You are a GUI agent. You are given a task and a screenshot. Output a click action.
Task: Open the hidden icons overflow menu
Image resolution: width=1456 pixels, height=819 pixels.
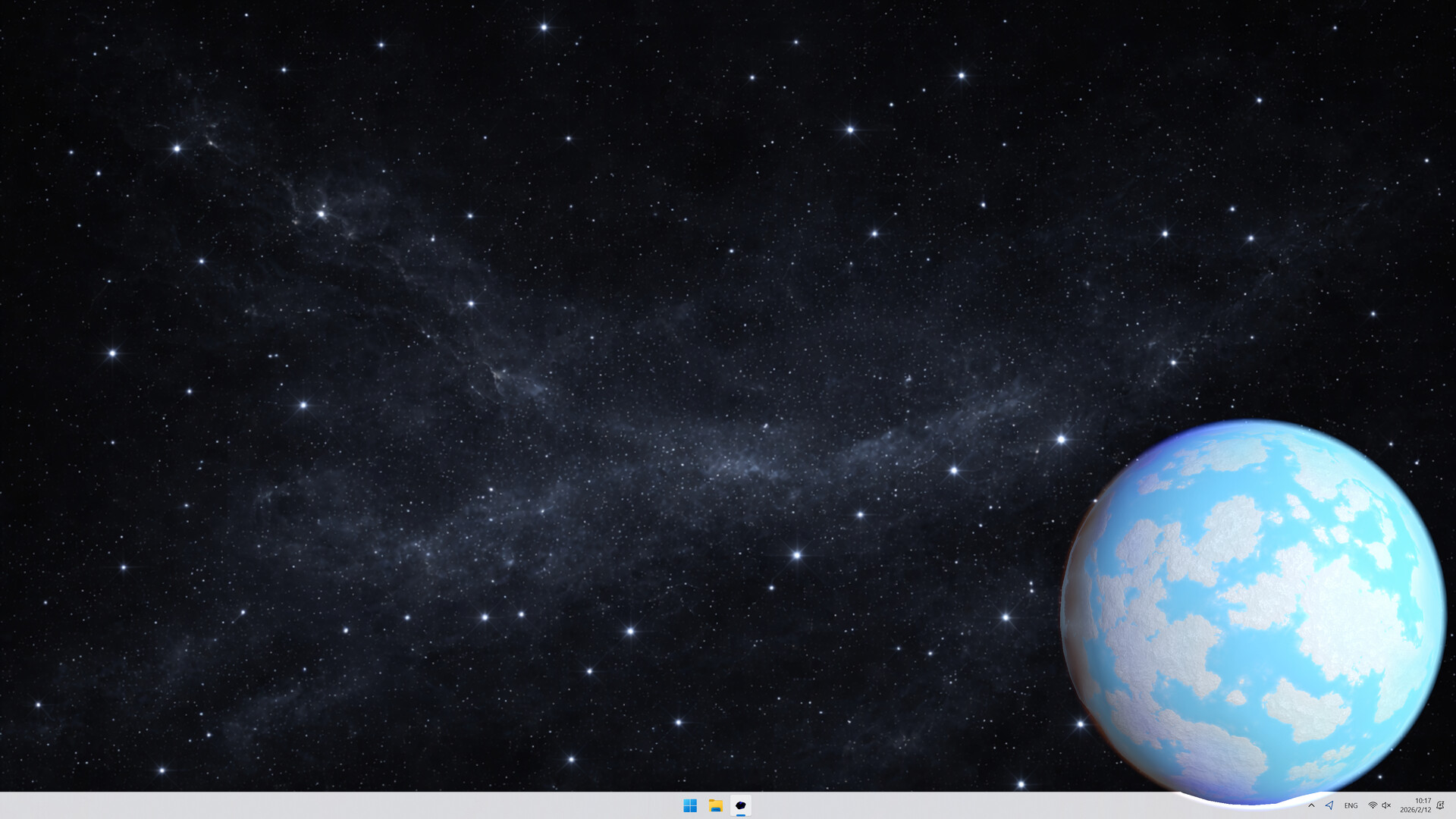coord(1311,805)
